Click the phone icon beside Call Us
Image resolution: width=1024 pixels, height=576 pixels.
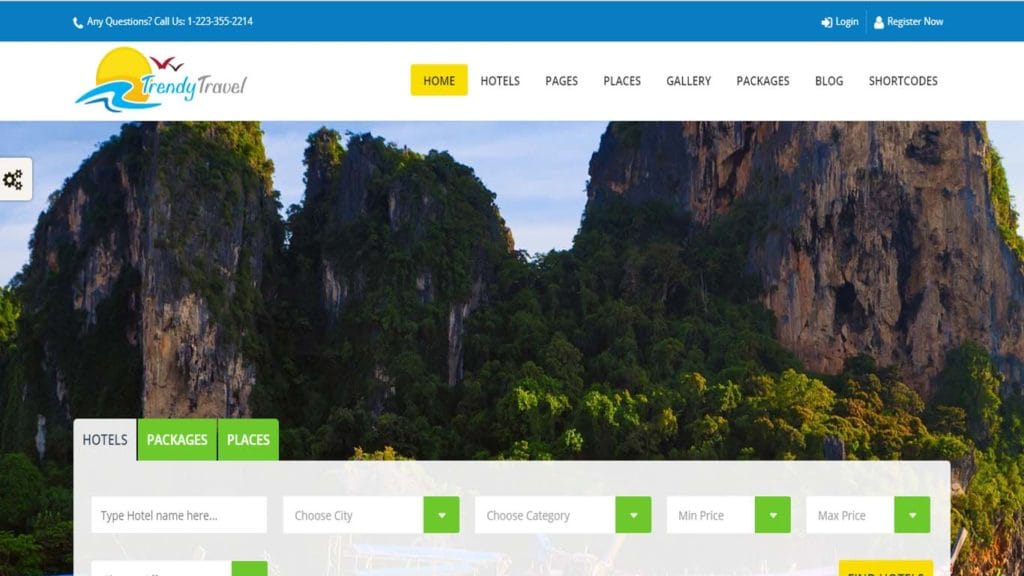click(78, 22)
